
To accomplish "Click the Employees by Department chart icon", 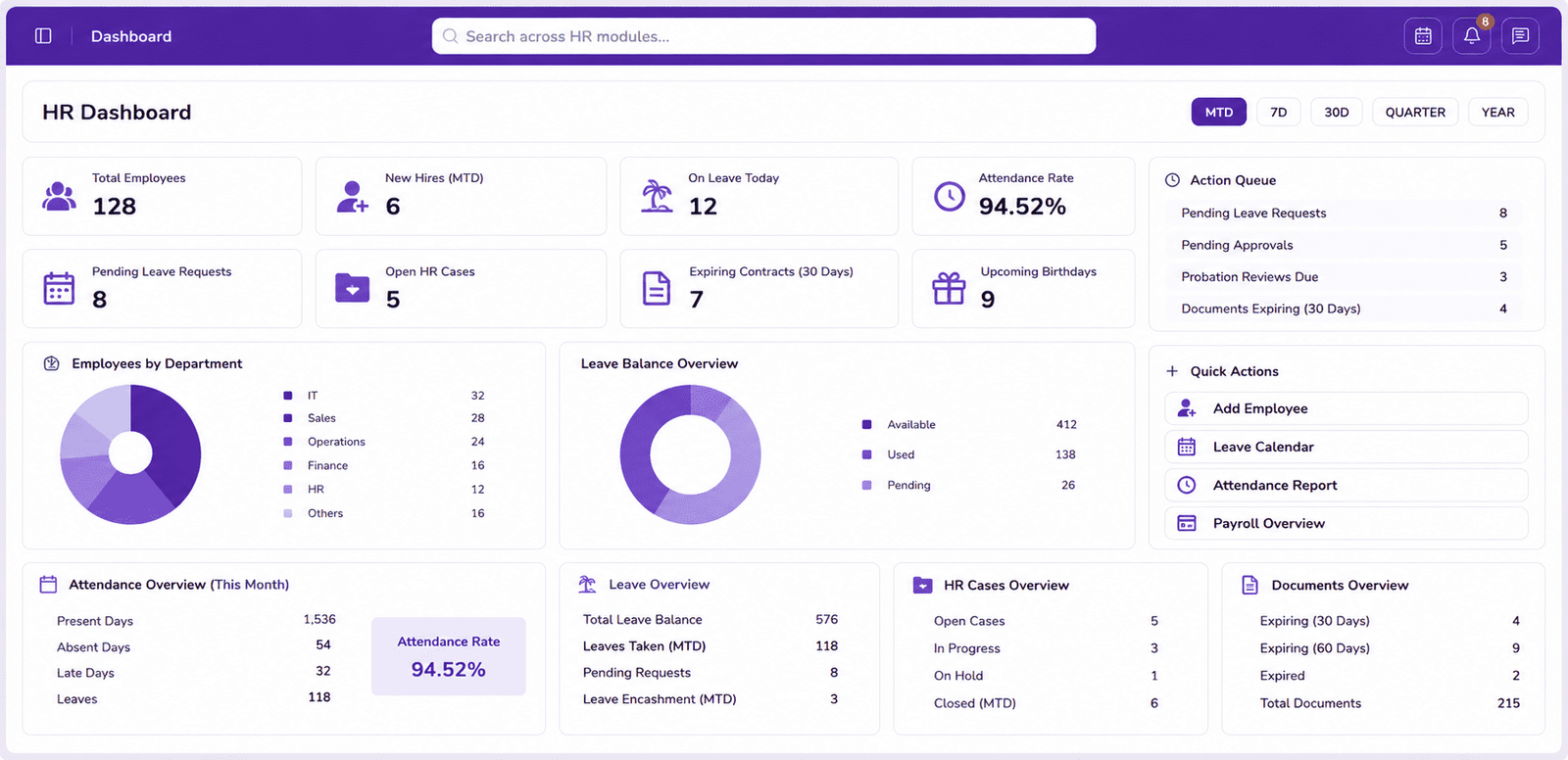I will coord(52,363).
